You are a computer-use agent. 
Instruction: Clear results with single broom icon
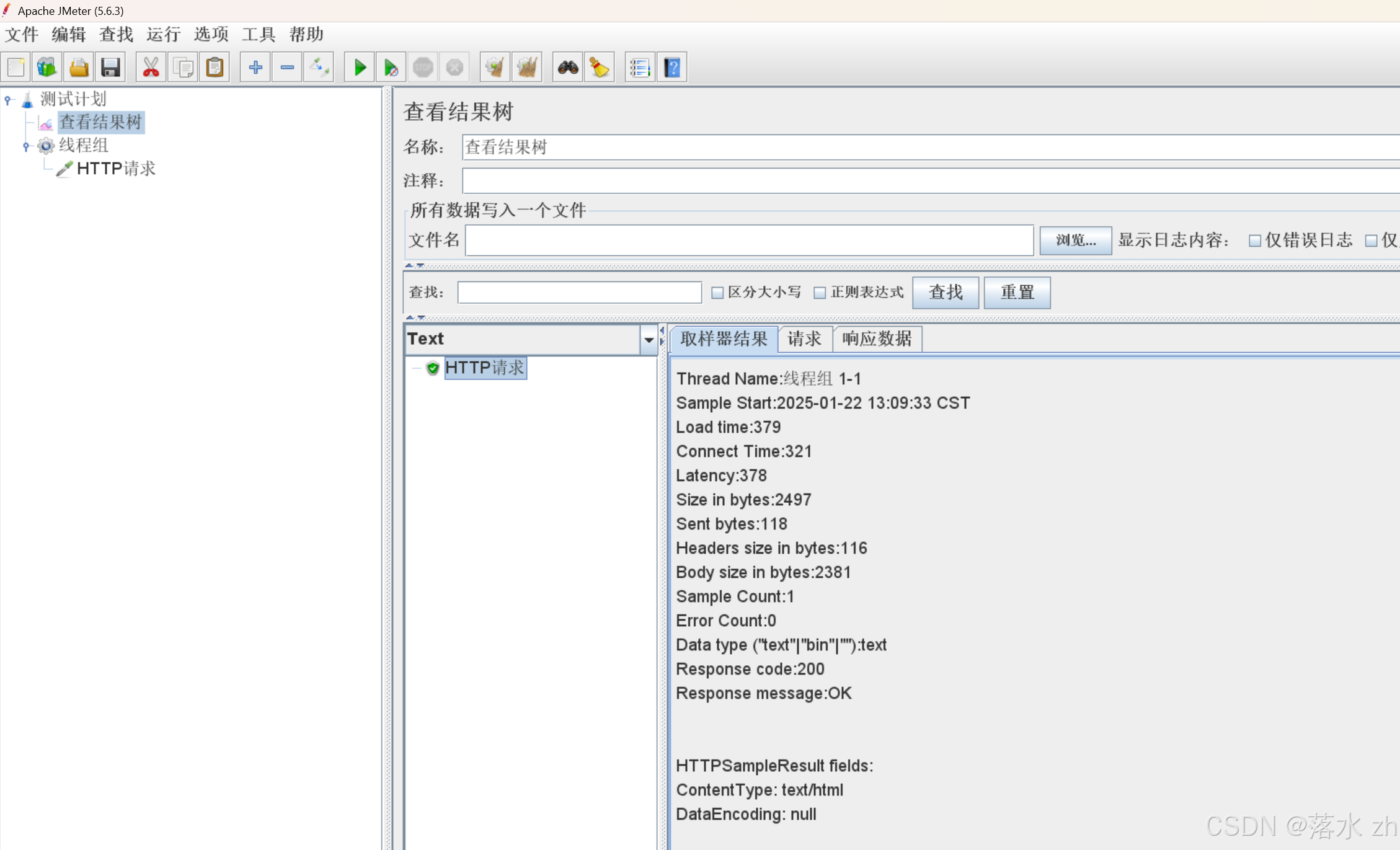click(x=495, y=67)
